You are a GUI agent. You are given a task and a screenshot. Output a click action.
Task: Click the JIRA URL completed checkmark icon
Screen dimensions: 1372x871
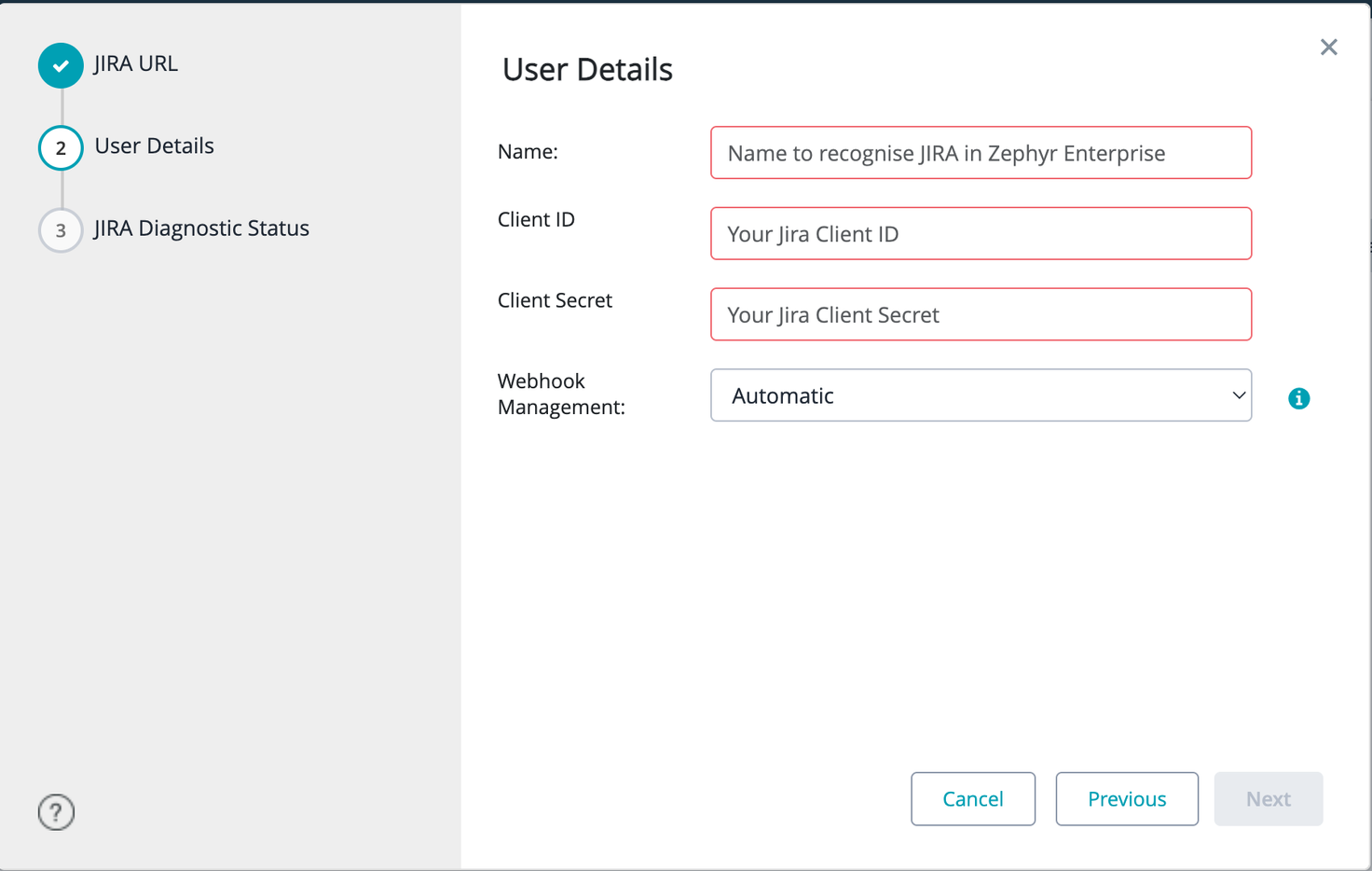pyautogui.click(x=60, y=65)
